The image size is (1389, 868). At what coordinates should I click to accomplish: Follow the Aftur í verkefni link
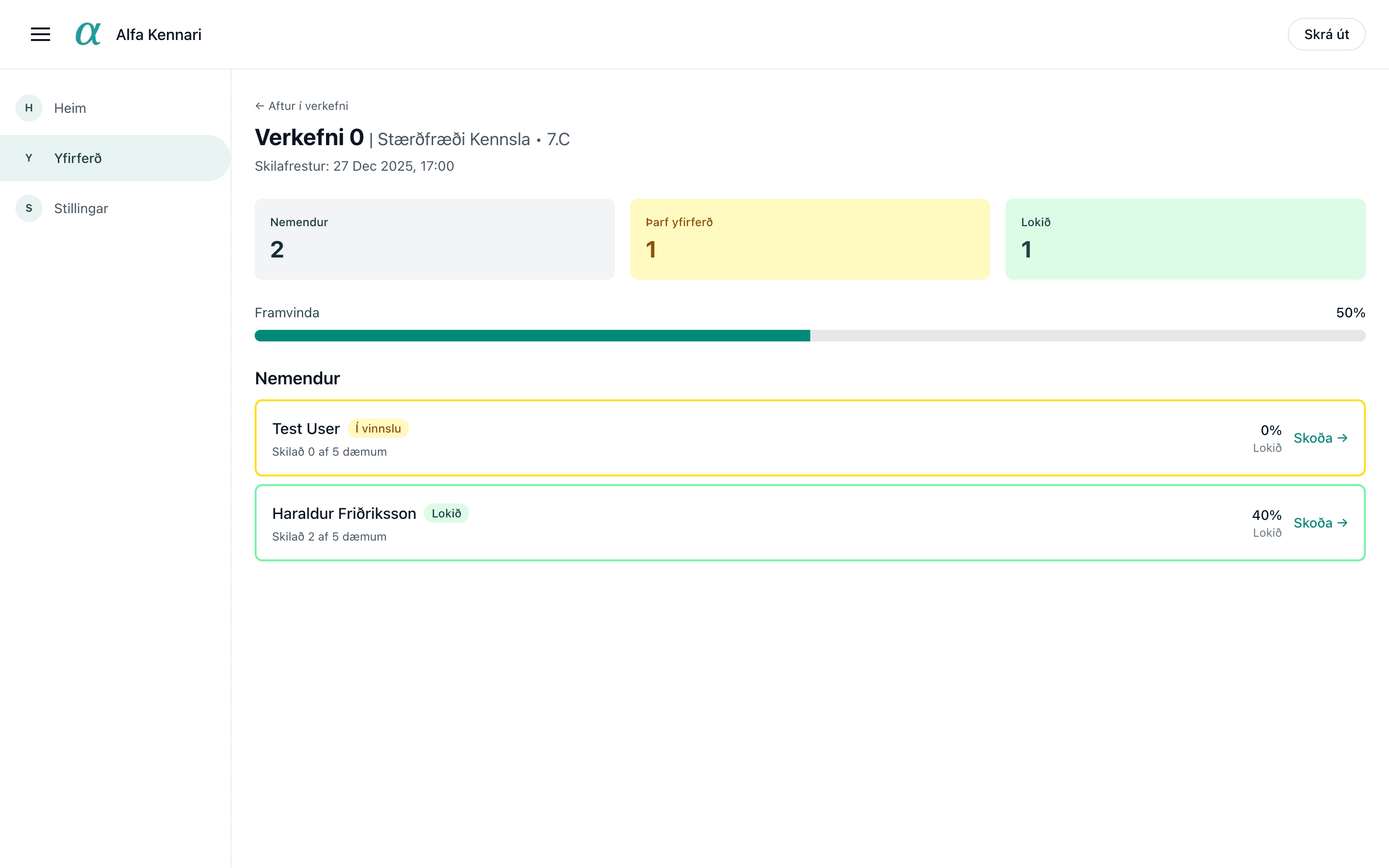(308, 106)
